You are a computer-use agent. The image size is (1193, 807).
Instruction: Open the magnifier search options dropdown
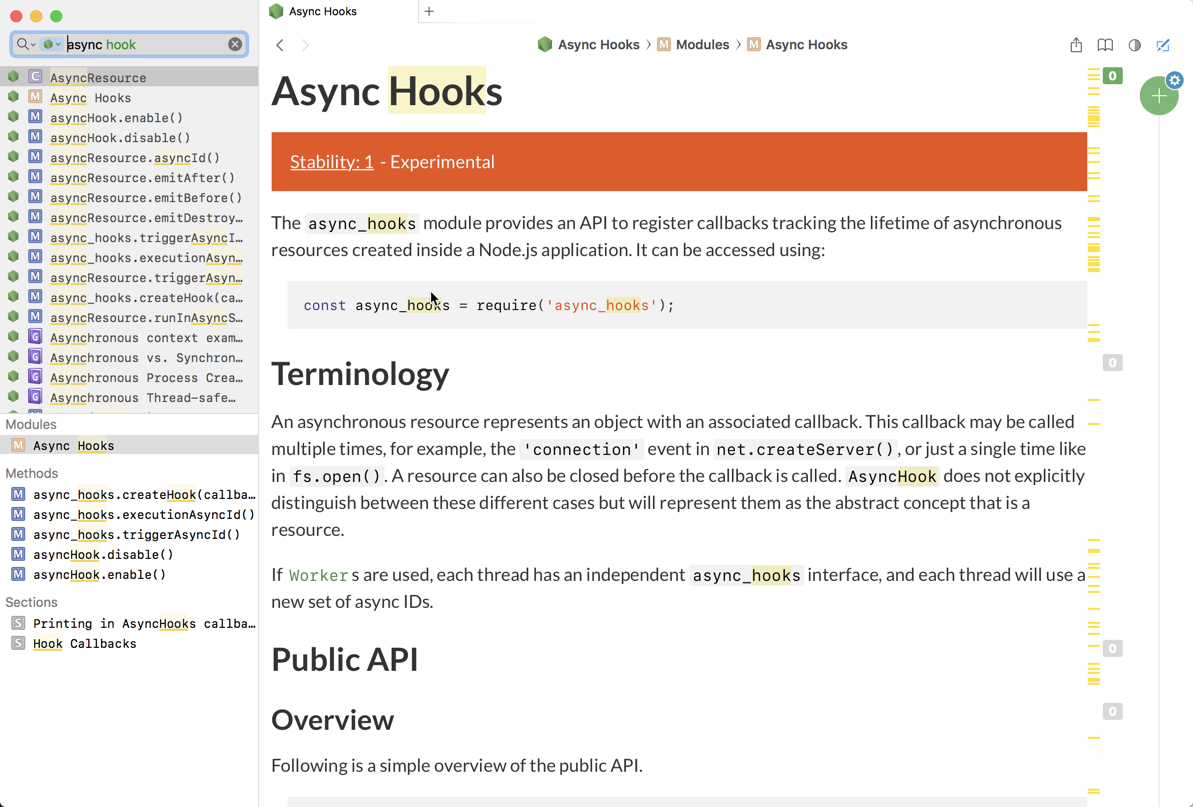tap(26, 44)
